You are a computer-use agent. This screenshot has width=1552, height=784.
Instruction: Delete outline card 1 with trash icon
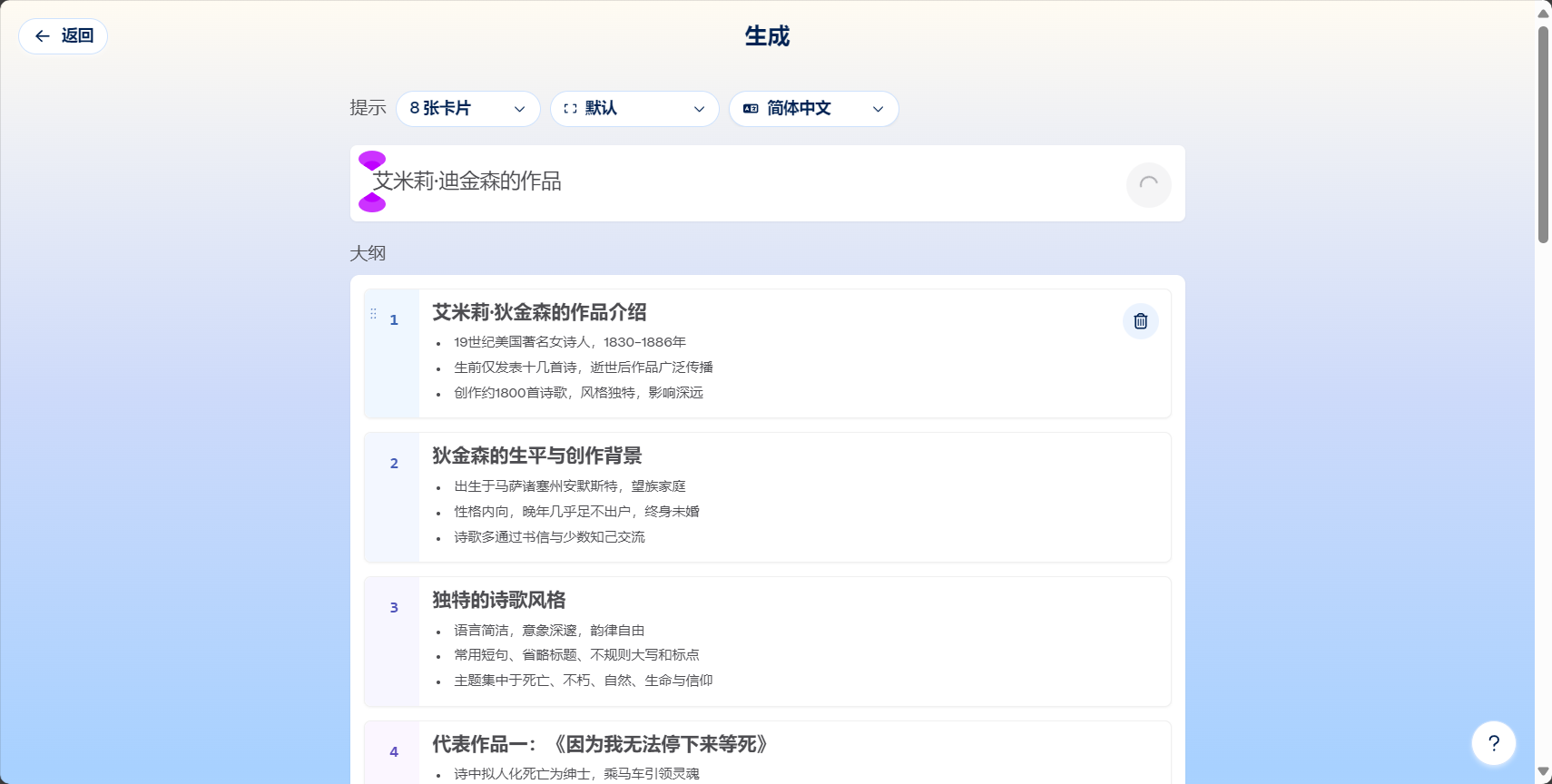[1141, 321]
